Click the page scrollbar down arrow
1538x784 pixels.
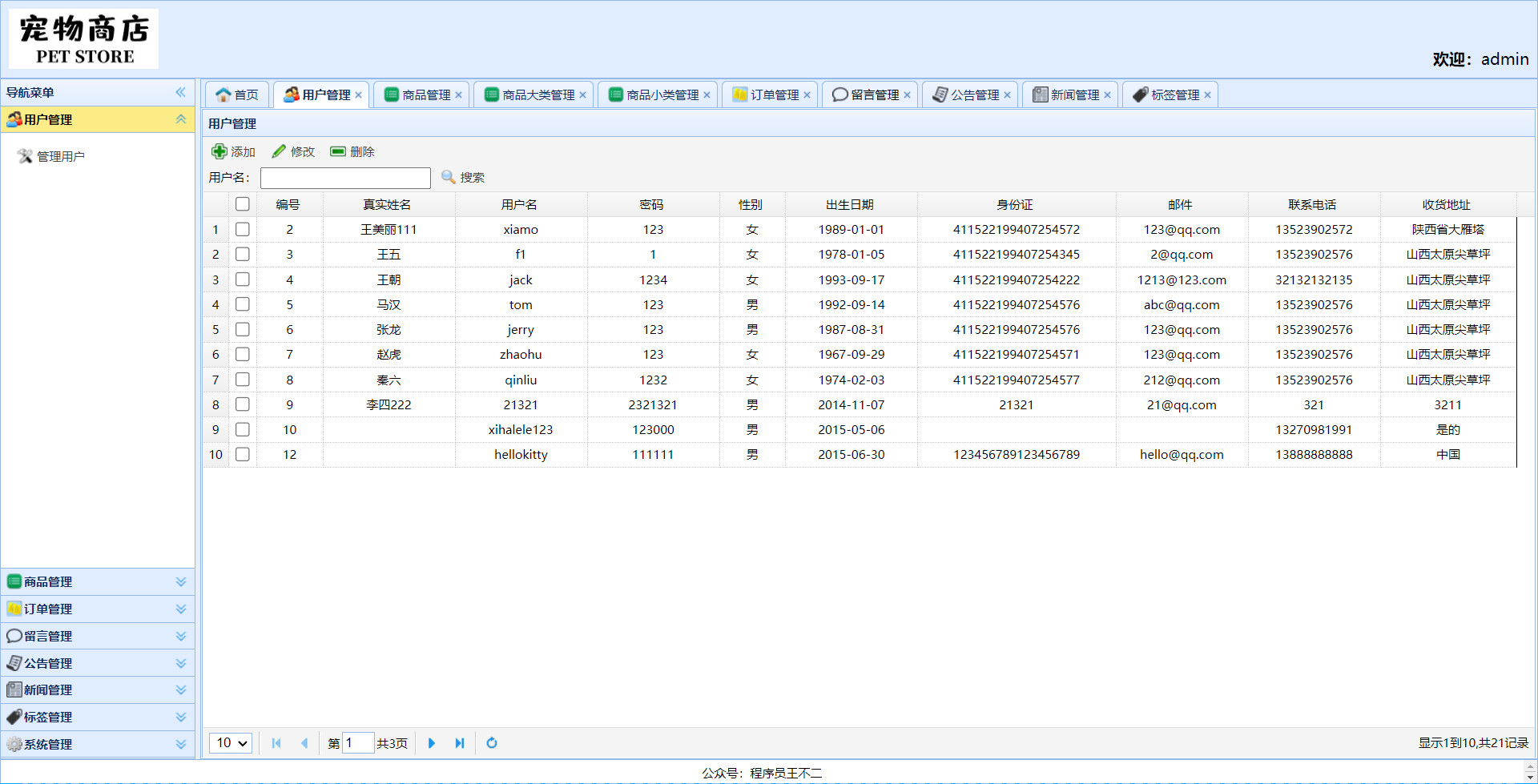1530,777
